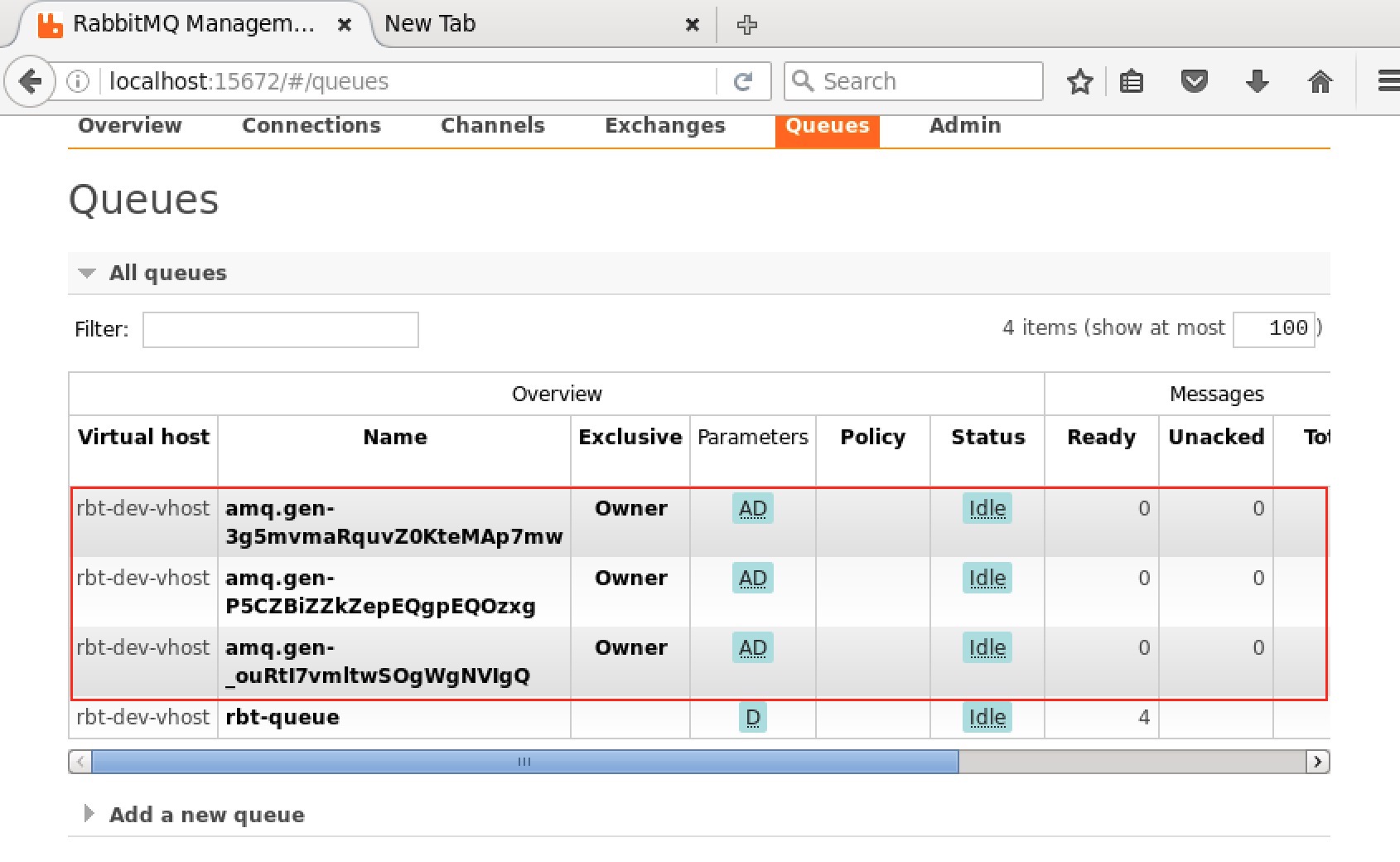This screenshot has width=1400, height=862.
Task: Open queue amq.gen-_ouRtI7vmltwSOgWgNVlgQ
Action: click(x=378, y=661)
